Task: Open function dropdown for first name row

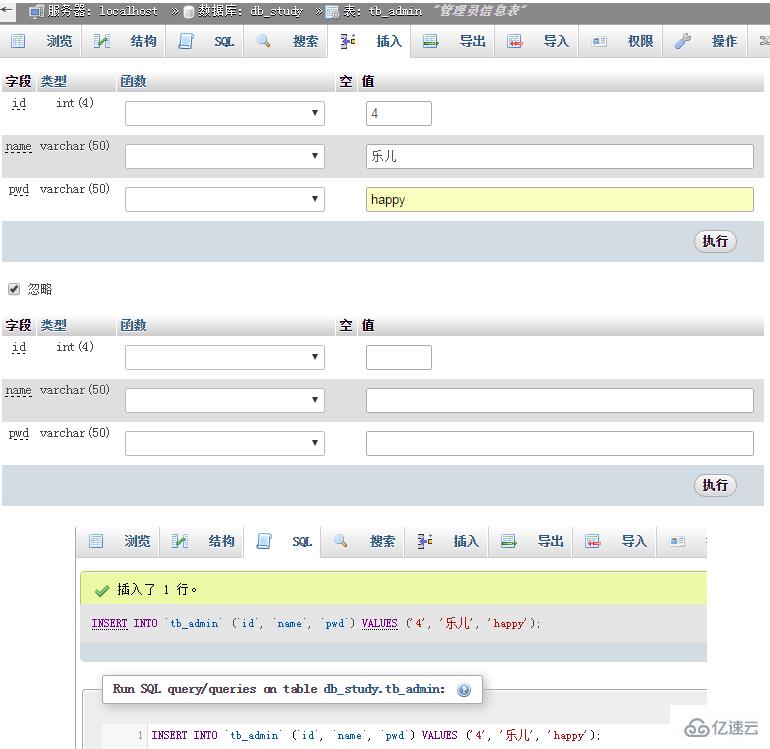Action: pos(224,156)
